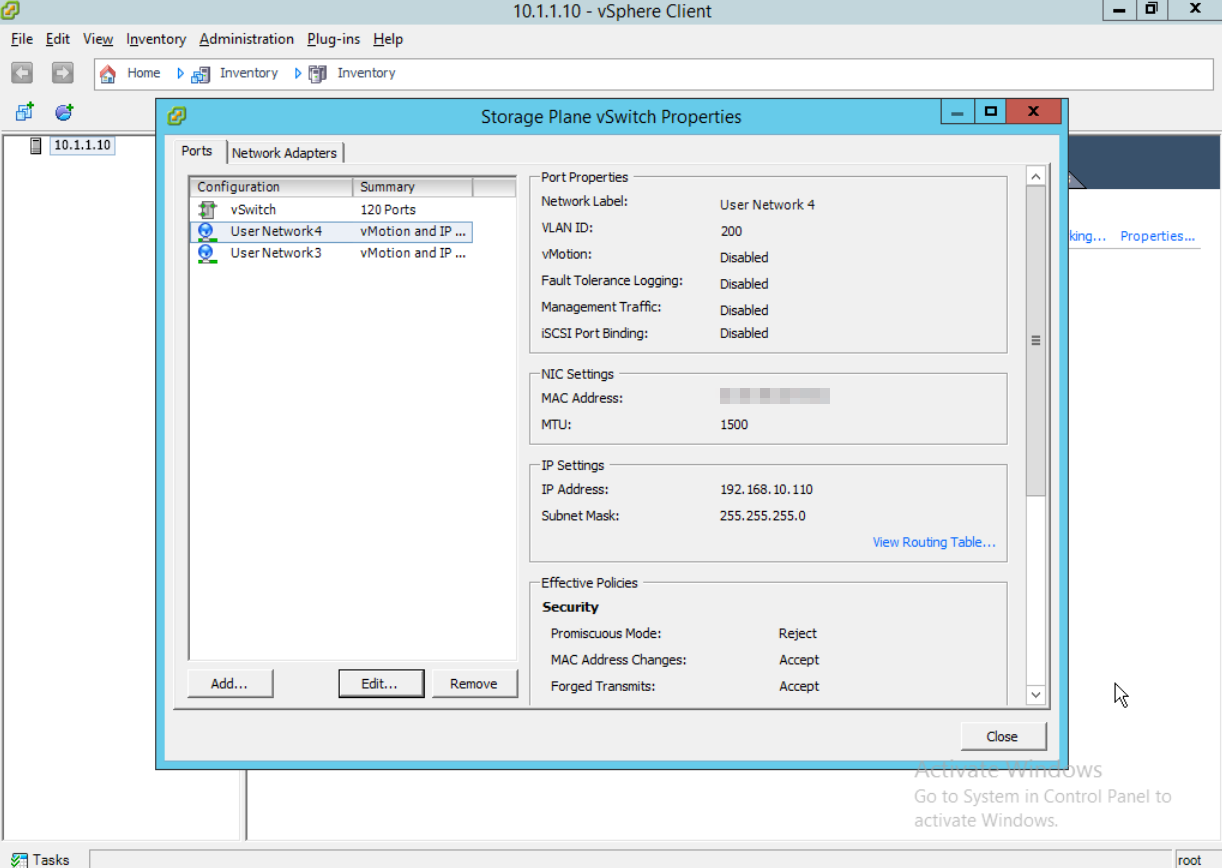
Task: Click the Properties link on the right
Action: tap(1157, 235)
